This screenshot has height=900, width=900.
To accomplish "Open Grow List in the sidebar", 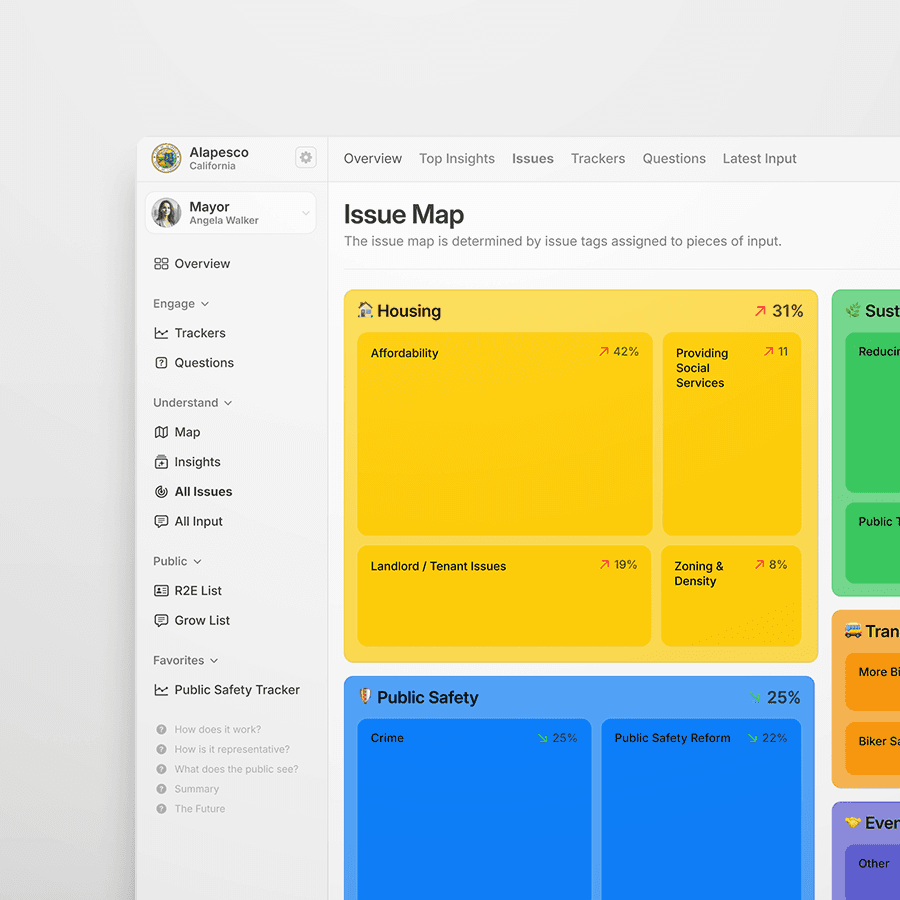I will click(192, 620).
